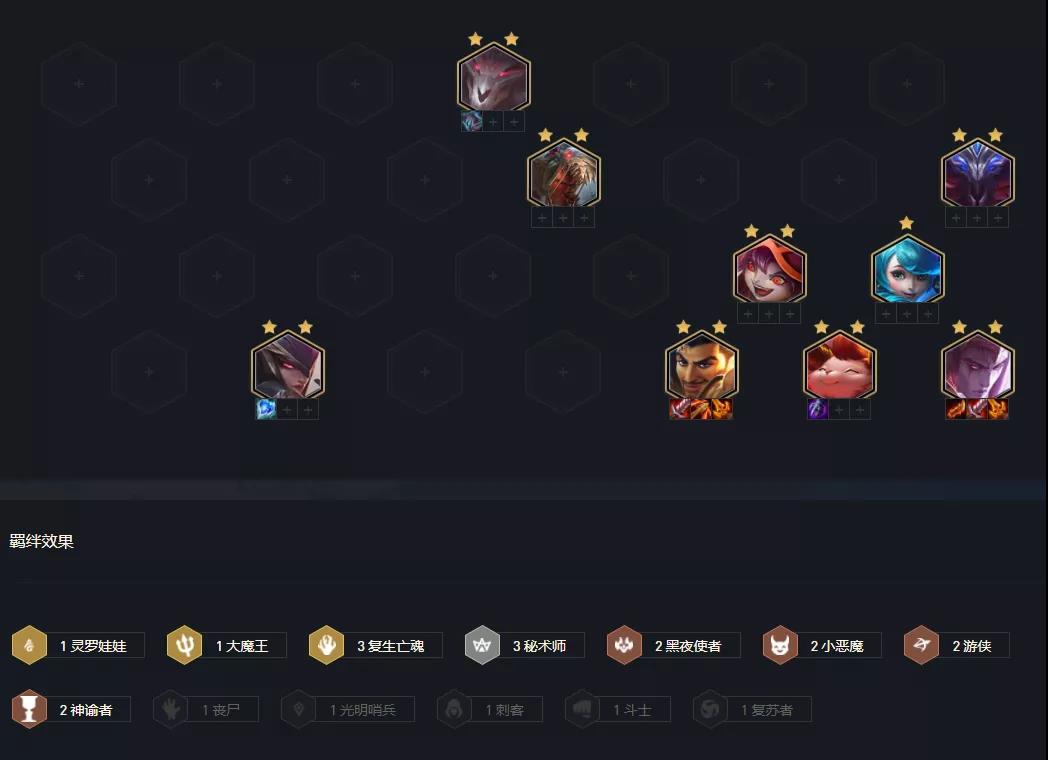Select the 2 黑夜使者 trait label
Image resolution: width=1048 pixels, height=760 pixels.
tap(687, 646)
